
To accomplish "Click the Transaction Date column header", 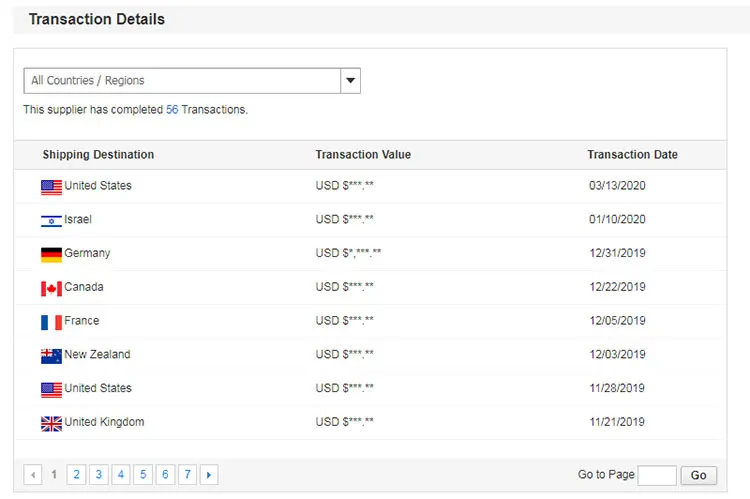I will [x=632, y=155].
